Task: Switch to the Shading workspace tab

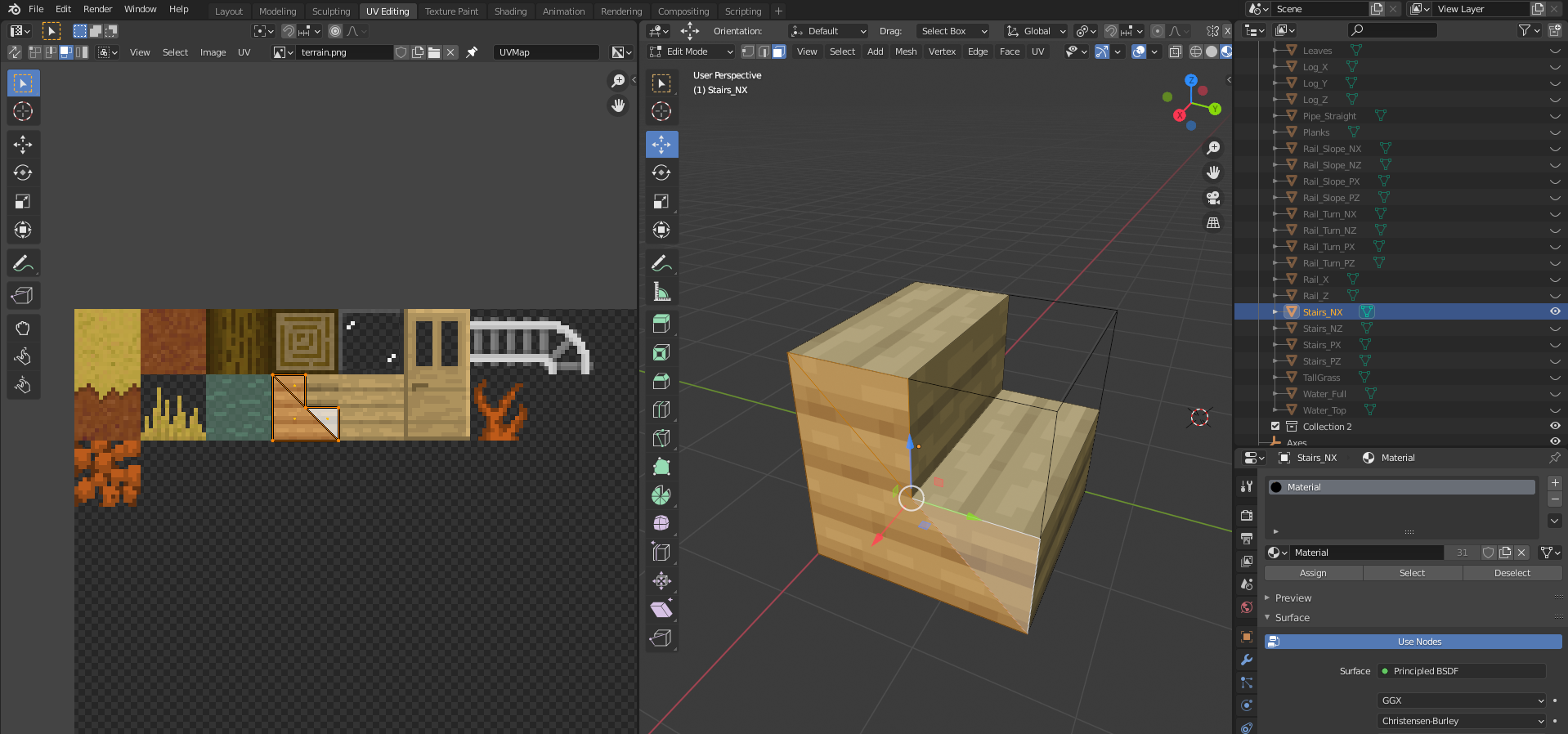Action: tap(510, 11)
